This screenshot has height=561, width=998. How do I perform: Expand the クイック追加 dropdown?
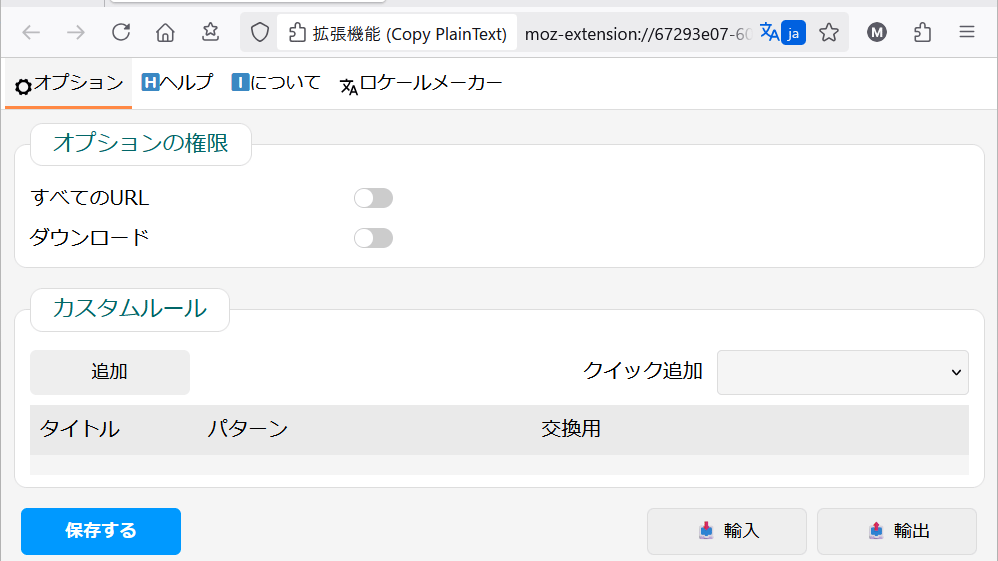tap(843, 372)
